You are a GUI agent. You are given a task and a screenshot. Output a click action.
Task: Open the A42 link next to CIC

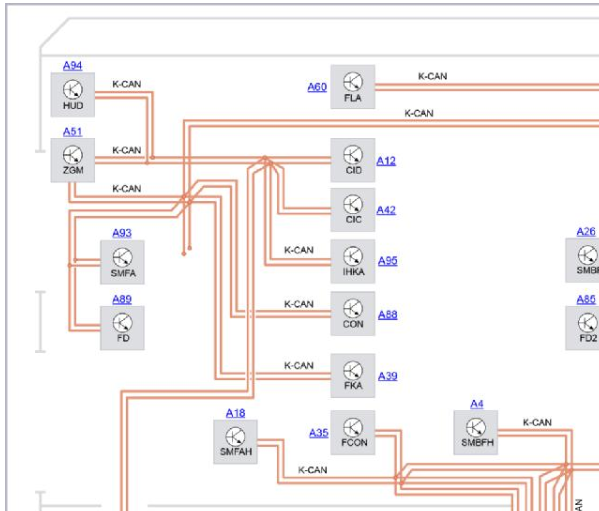[x=386, y=210]
